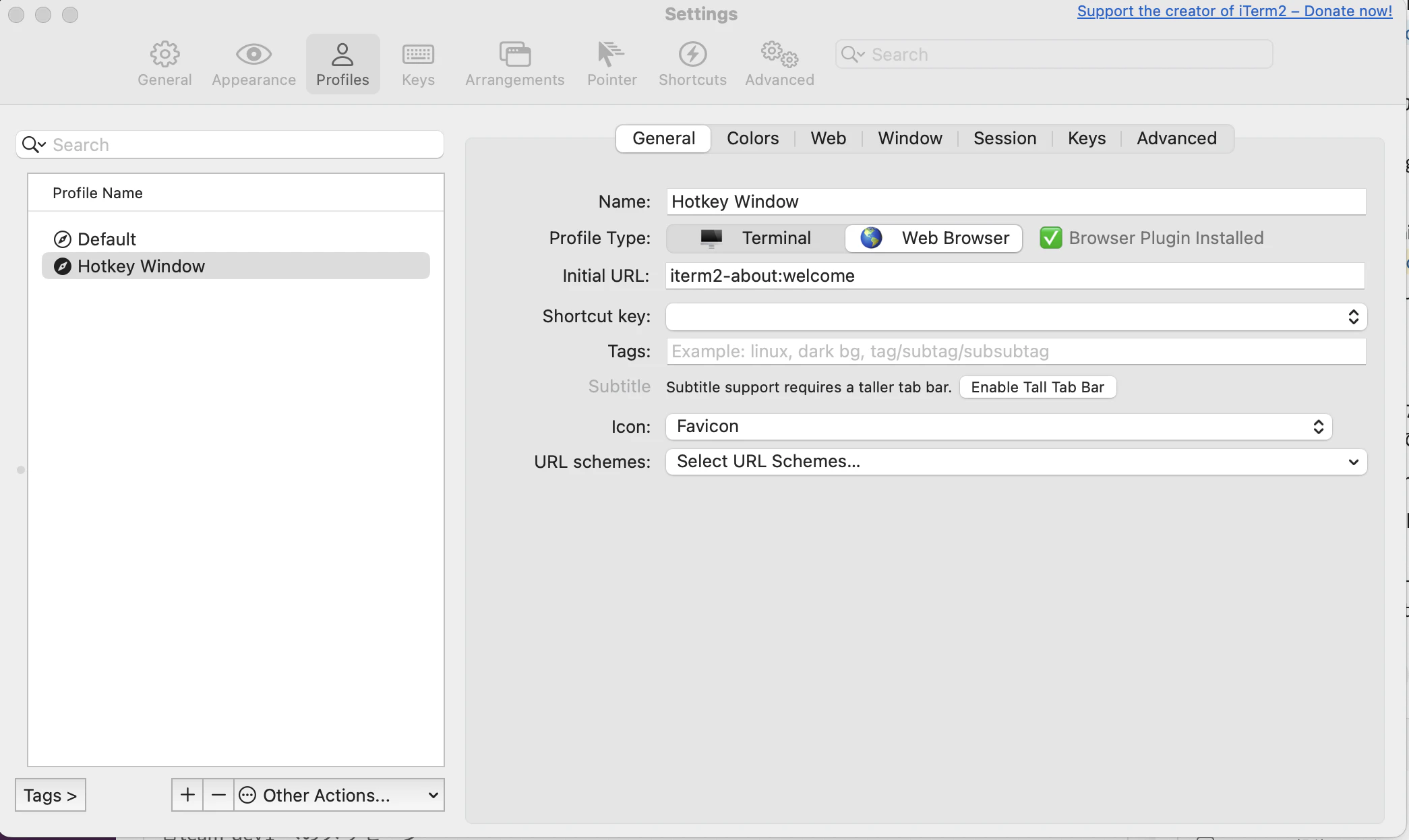Switch profile type to Terminal

click(756, 238)
